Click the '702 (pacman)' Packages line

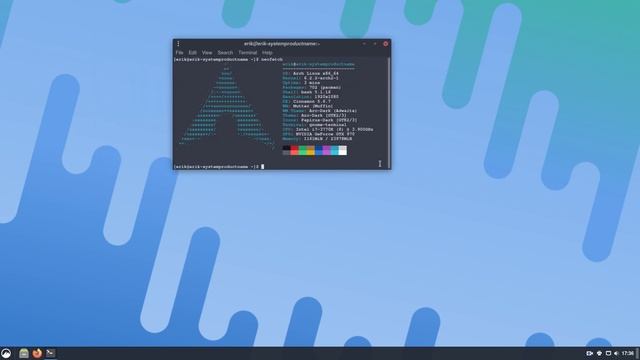[x=311, y=87]
